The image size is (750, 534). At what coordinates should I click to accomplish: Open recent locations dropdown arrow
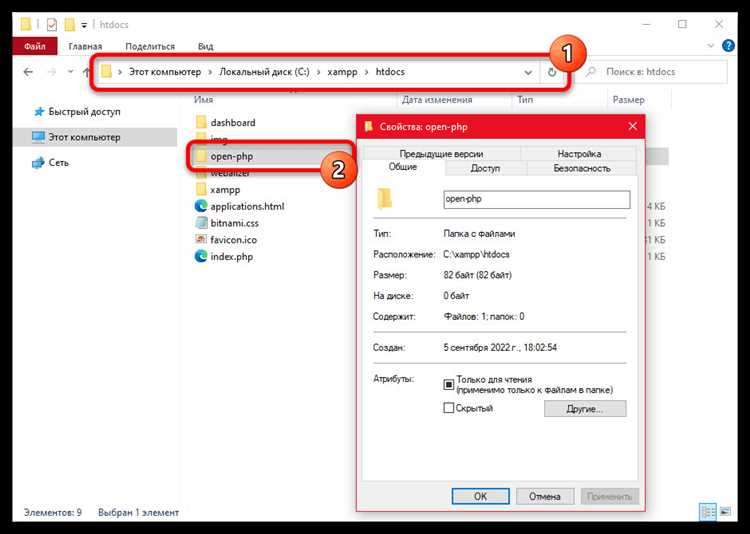coord(70,72)
